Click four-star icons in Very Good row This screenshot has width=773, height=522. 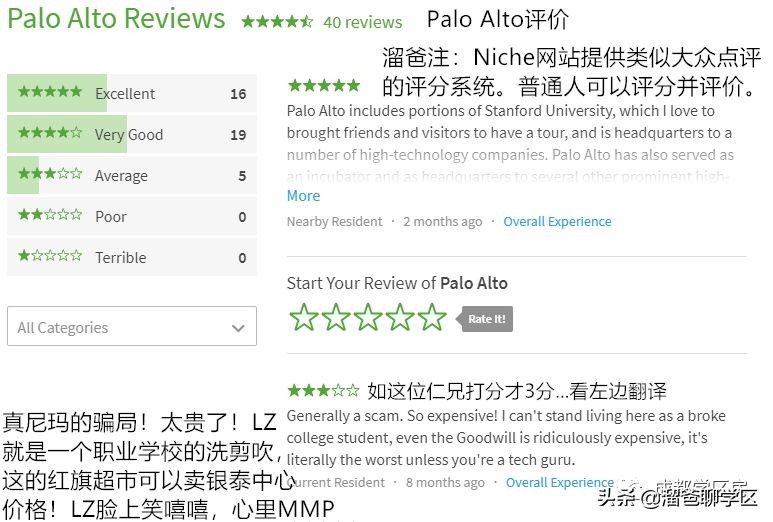50,132
